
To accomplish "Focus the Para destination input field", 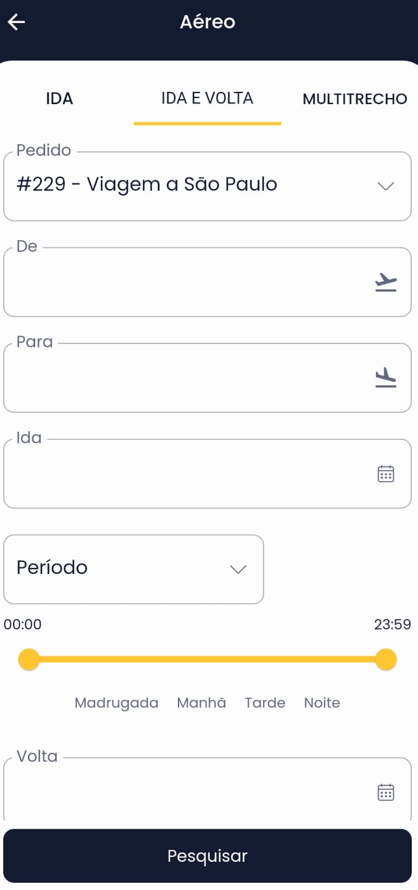I will tap(207, 377).
